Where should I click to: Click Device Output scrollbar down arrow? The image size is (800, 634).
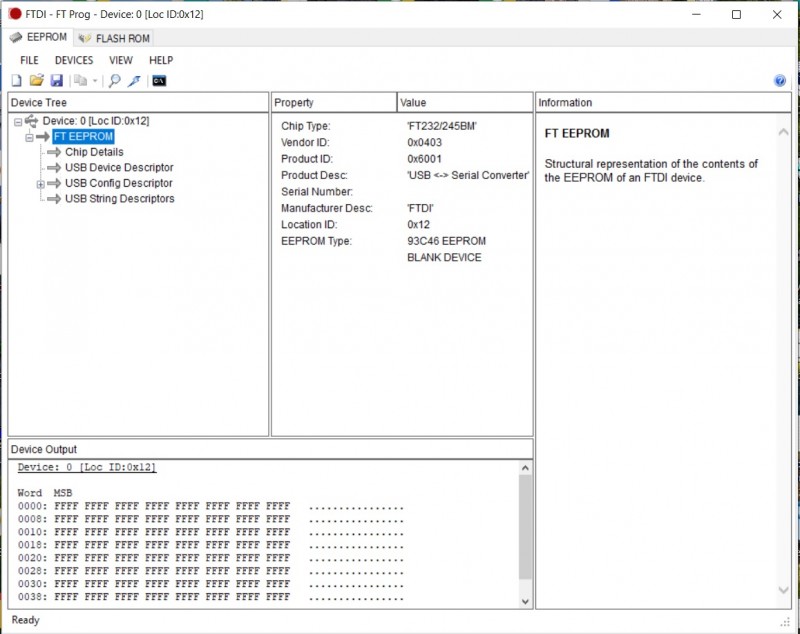[x=526, y=602]
